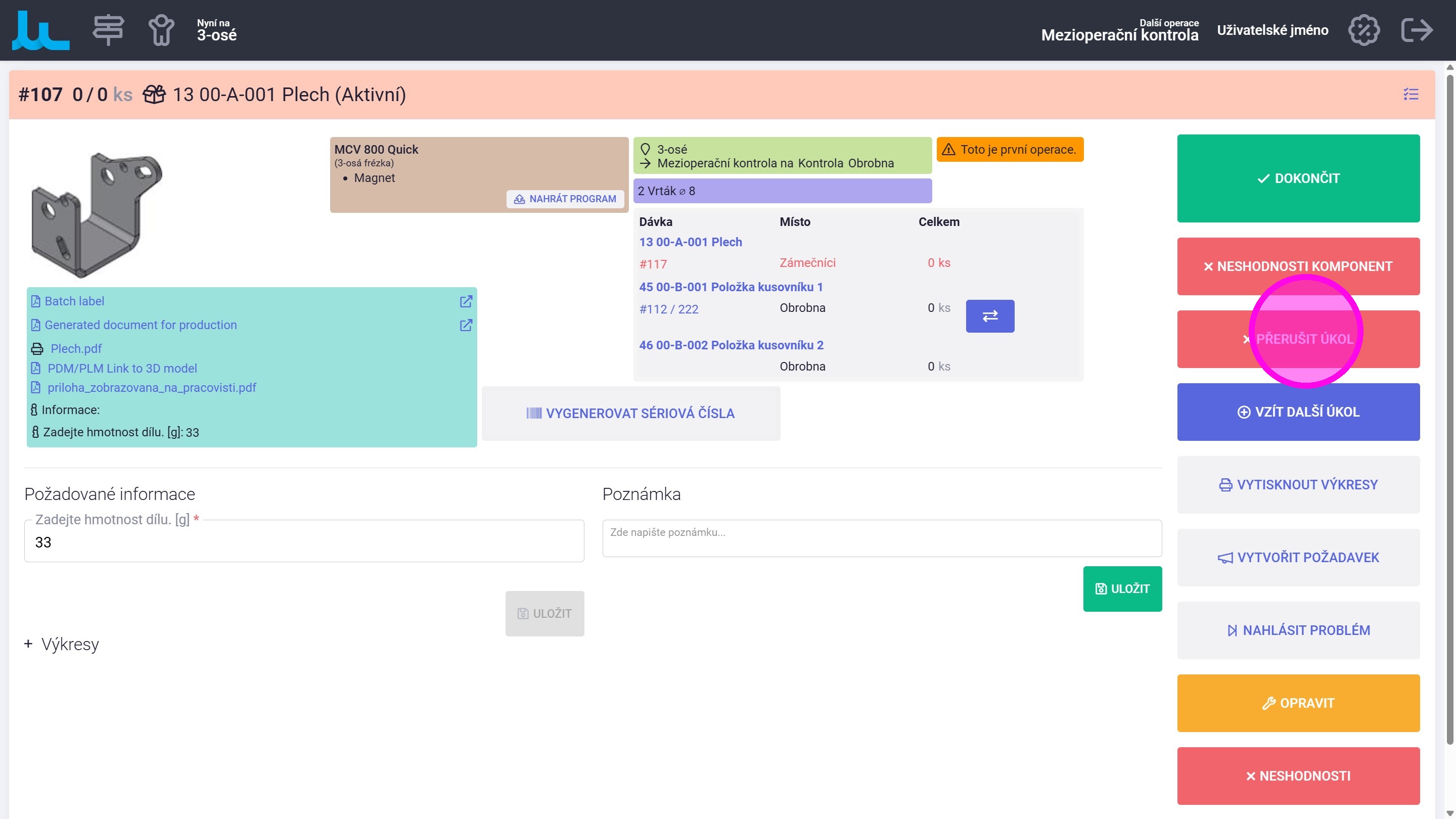Open Batch label in new window icon
This screenshot has height=819, width=1456.
[x=465, y=301]
